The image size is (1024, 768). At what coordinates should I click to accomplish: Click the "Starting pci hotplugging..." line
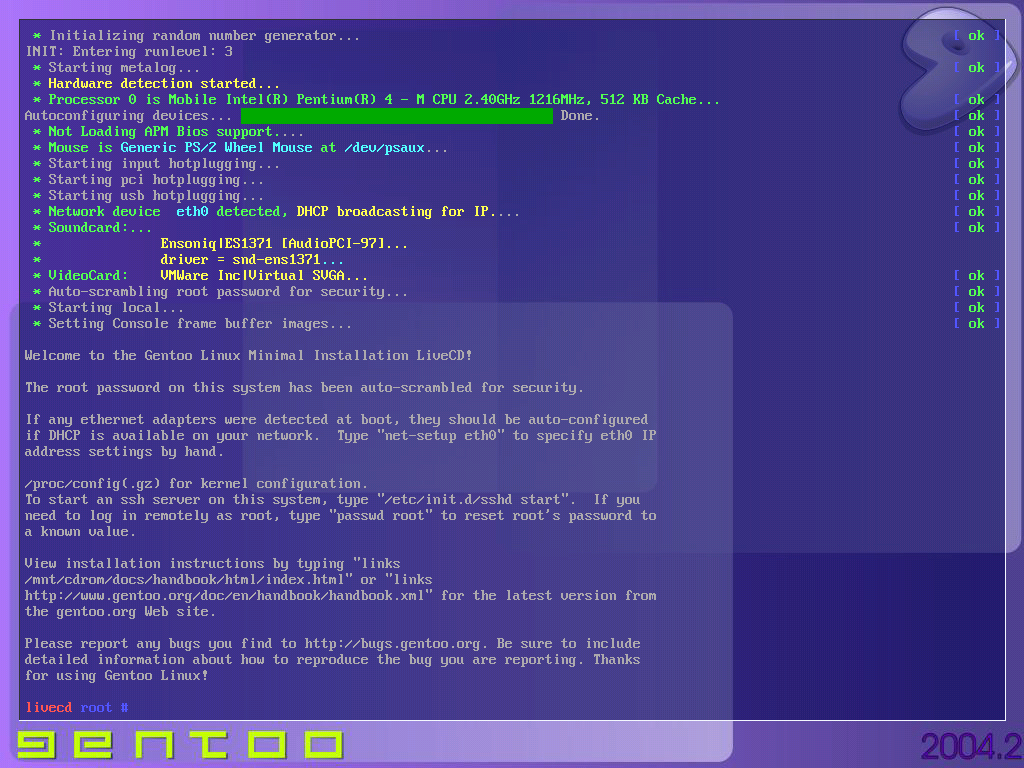coord(148,180)
